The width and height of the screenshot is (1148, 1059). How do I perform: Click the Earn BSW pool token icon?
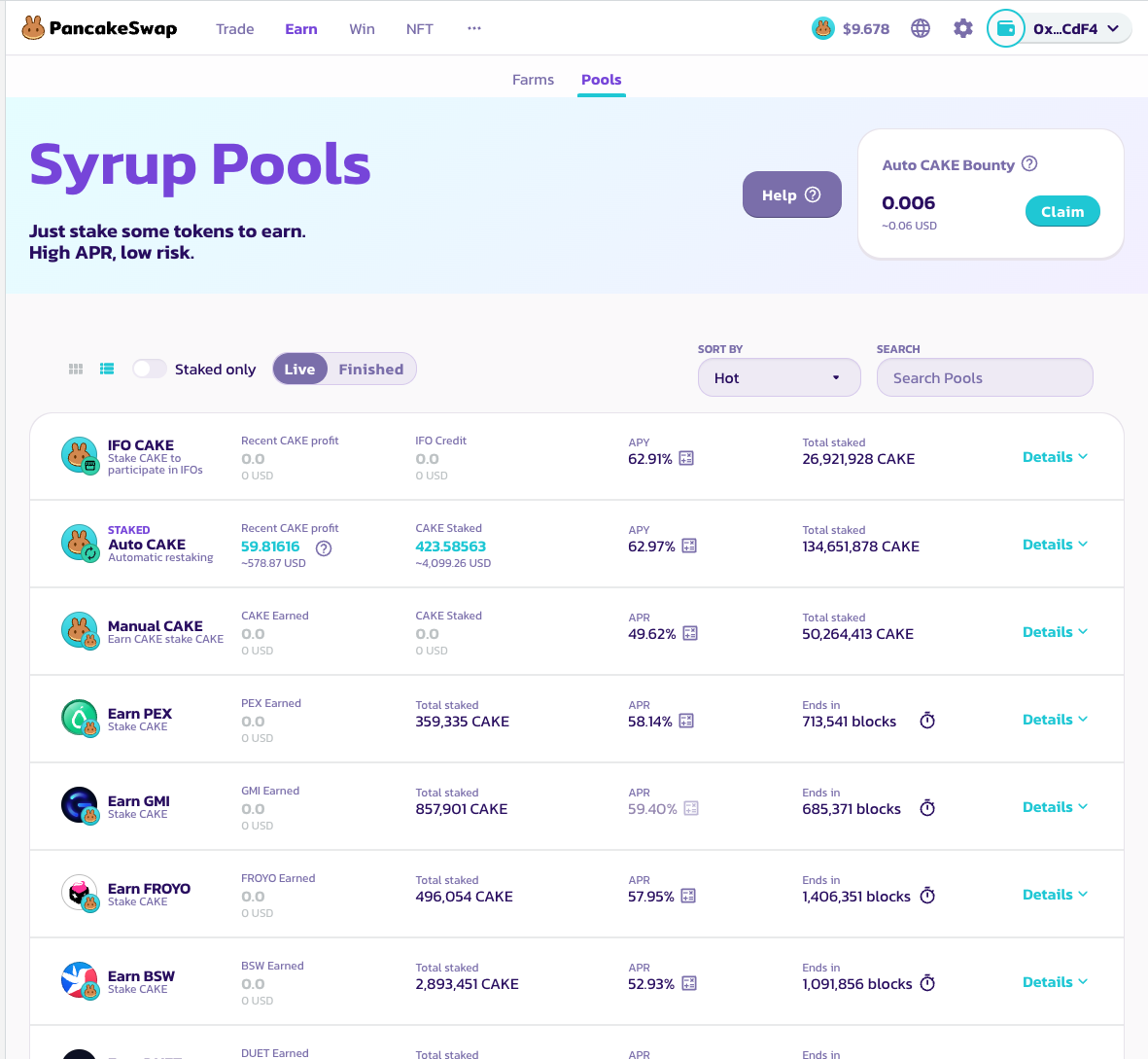pos(80,980)
